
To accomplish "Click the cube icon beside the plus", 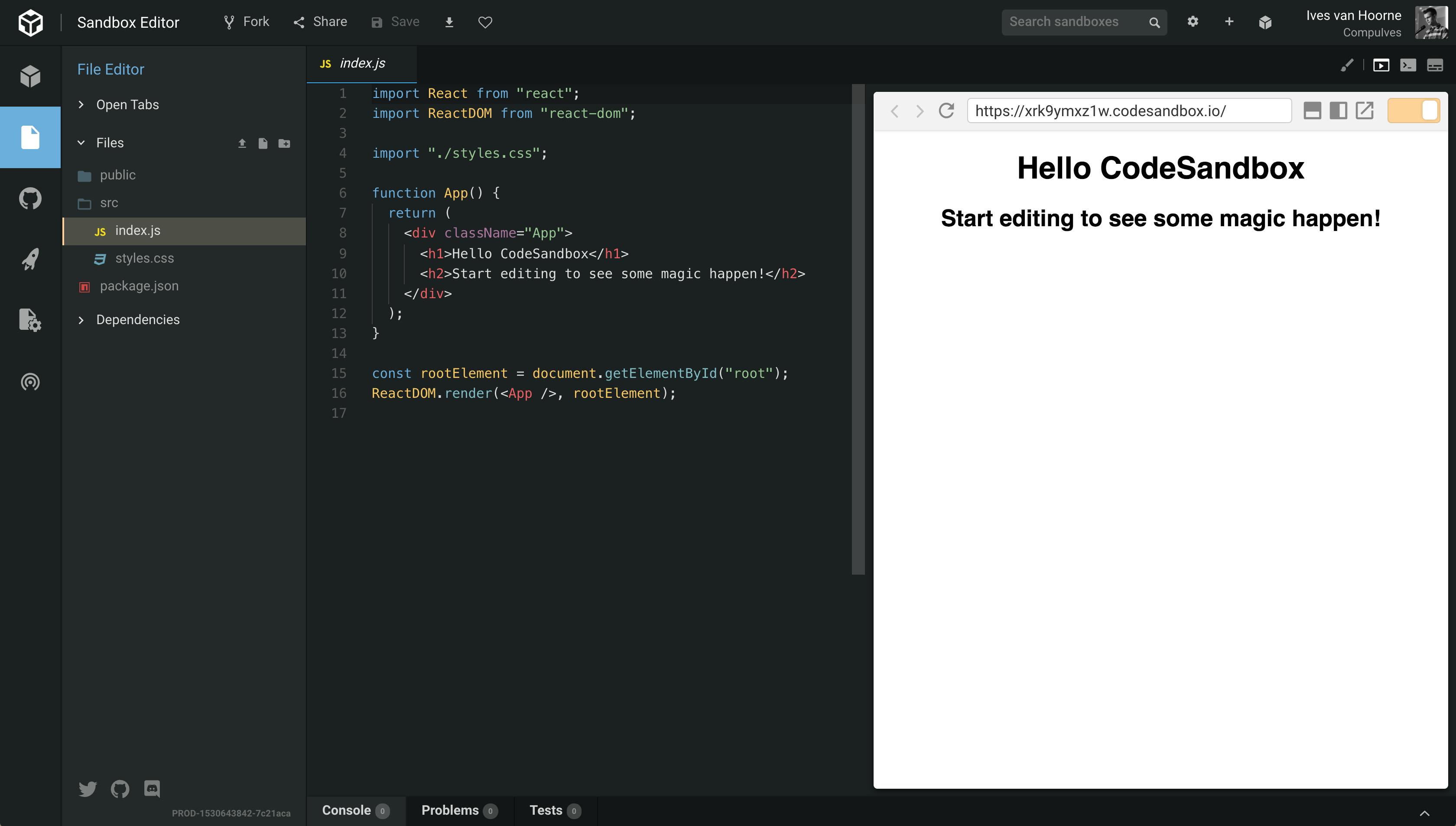I will click(1265, 22).
